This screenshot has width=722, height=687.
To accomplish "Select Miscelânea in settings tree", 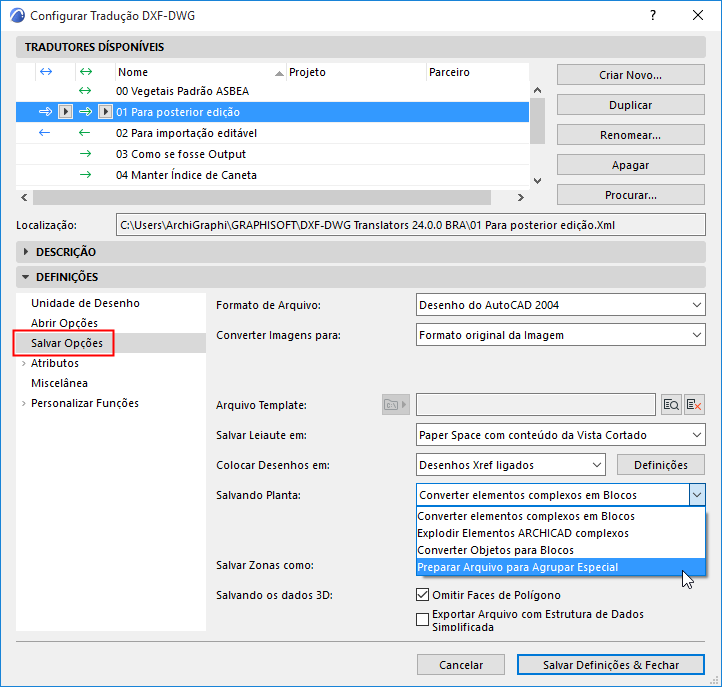I will pyautogui.click(x=59, y=383).
